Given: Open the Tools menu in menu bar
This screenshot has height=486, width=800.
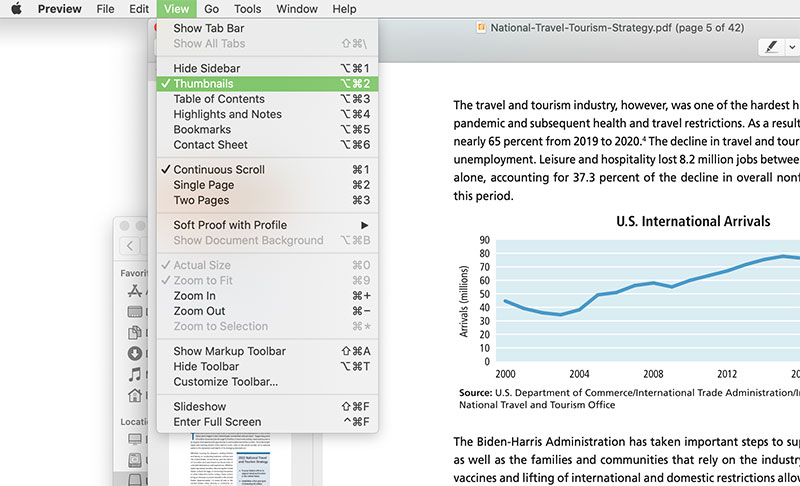Looking at the screenshot, I should [x=247, y=9].
